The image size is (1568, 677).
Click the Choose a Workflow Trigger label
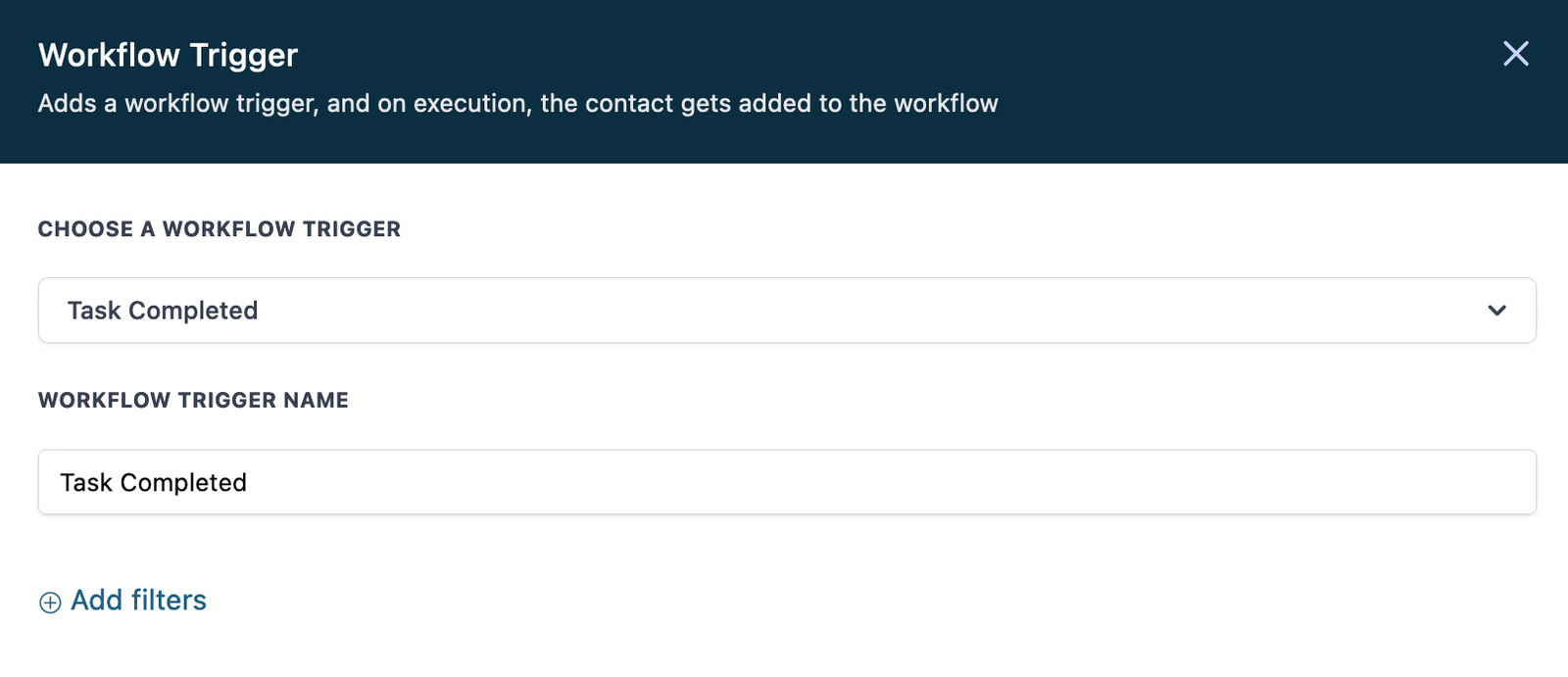point(219,229)
